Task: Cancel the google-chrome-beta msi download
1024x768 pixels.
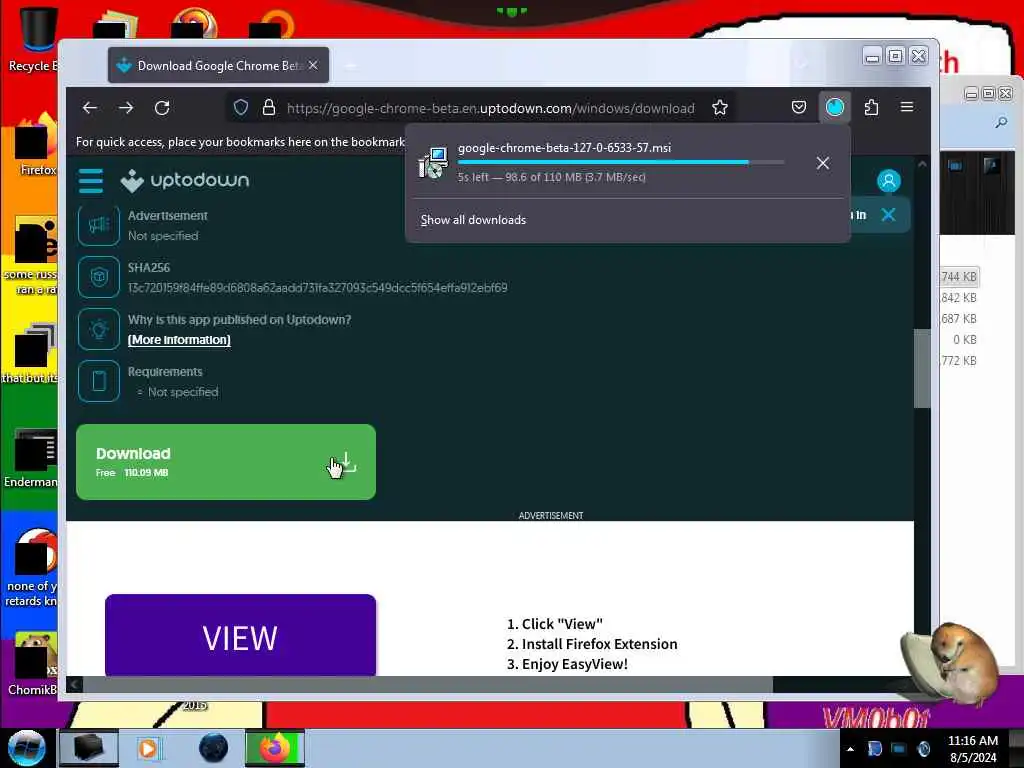Action: [823, 163]
